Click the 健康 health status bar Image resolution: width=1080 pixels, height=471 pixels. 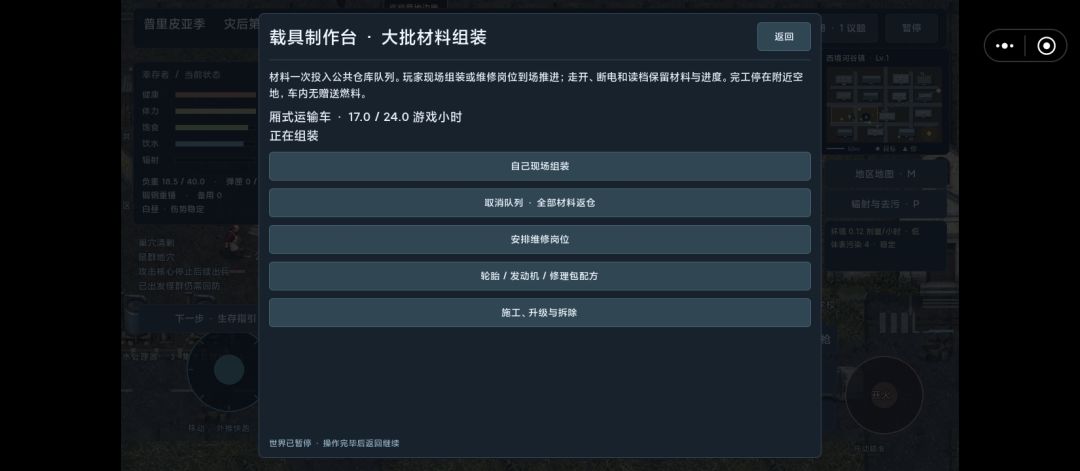pyautogui.click(x=215, y=94)
